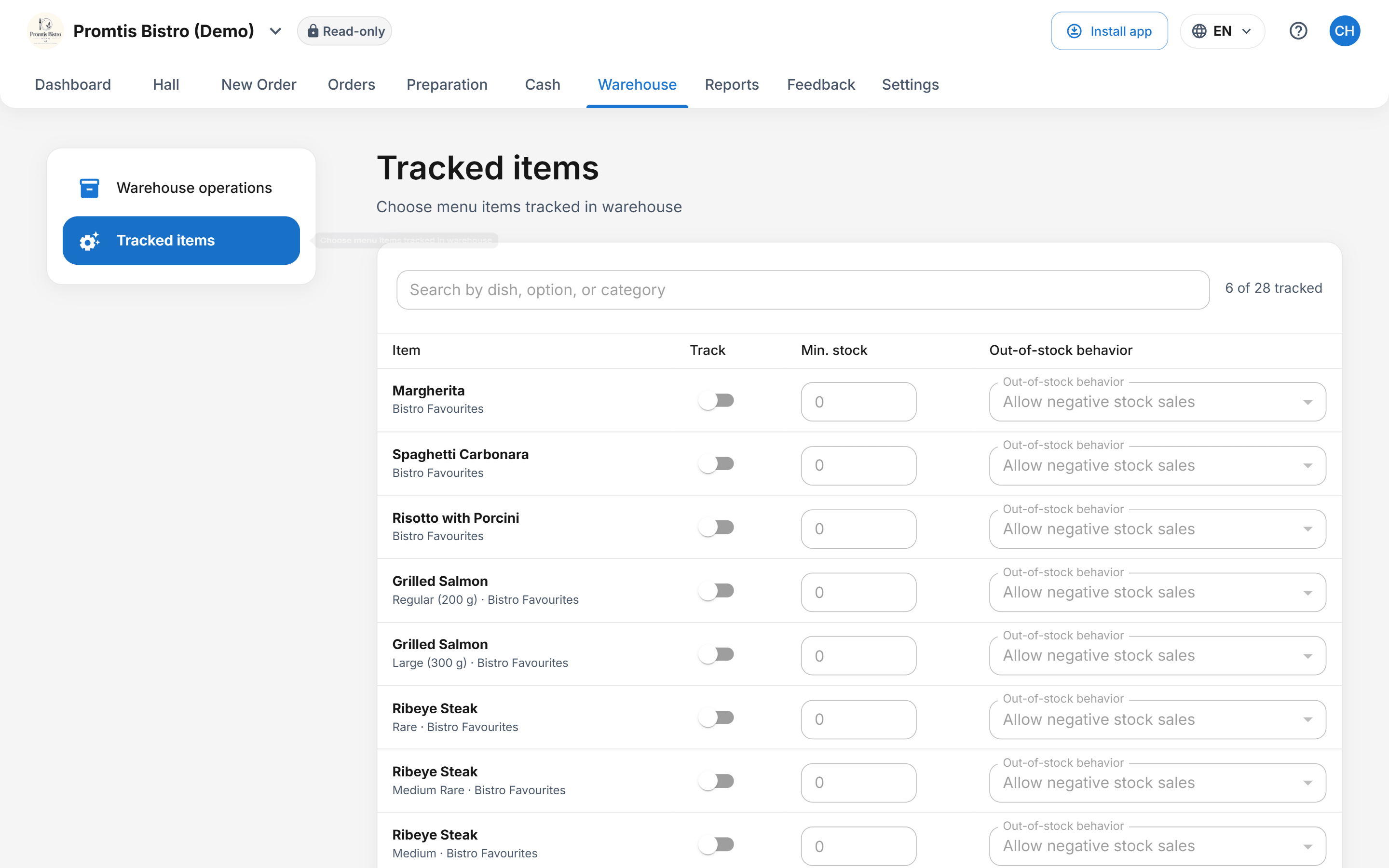
Task: Click Ribeye Steak Medium Rare min. stock field
Action: pyautogui.click(x=858, y=783)
